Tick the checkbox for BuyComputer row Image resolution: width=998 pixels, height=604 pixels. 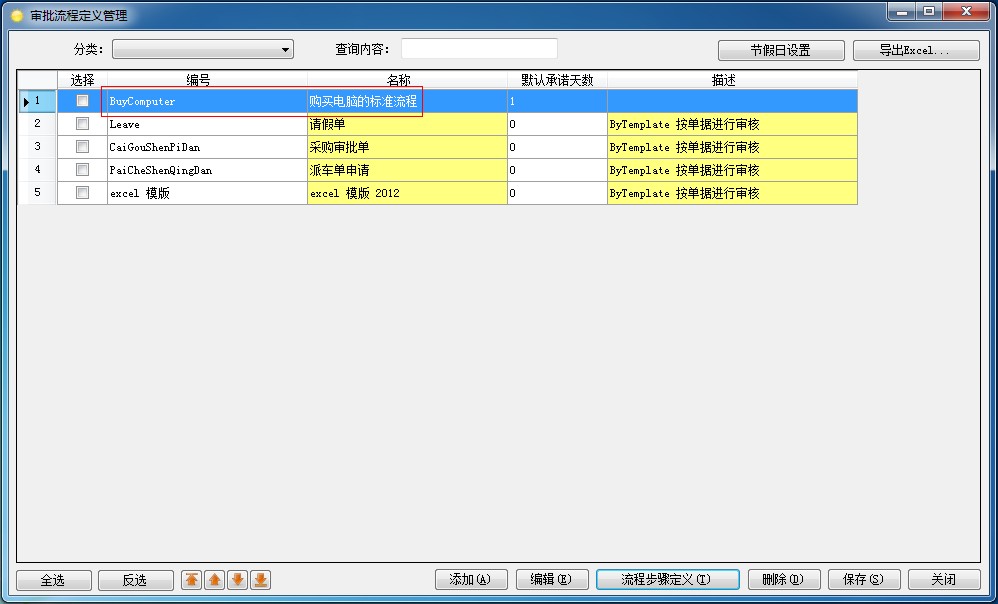tap(82, 101)
